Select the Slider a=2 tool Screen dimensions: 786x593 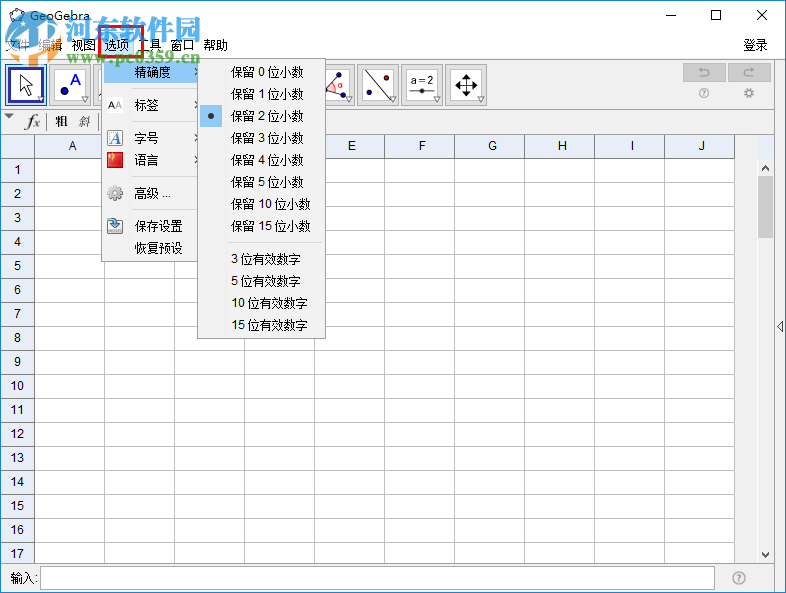tap(422, 85)
